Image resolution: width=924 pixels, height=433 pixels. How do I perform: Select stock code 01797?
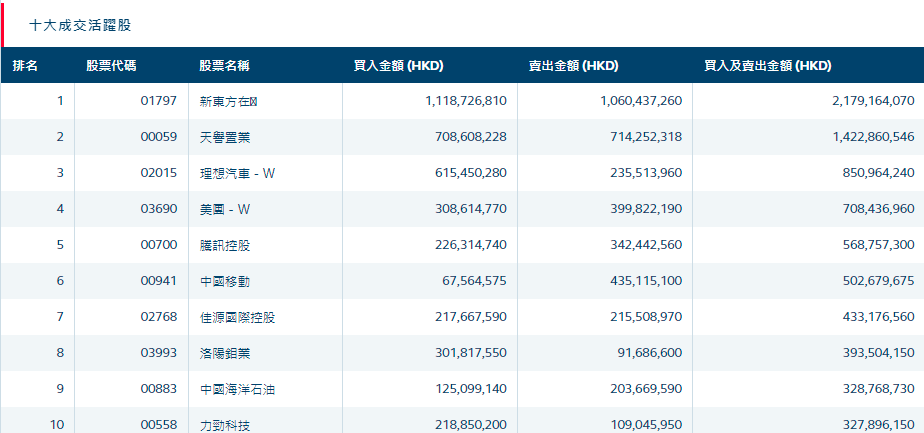point(159,101)
